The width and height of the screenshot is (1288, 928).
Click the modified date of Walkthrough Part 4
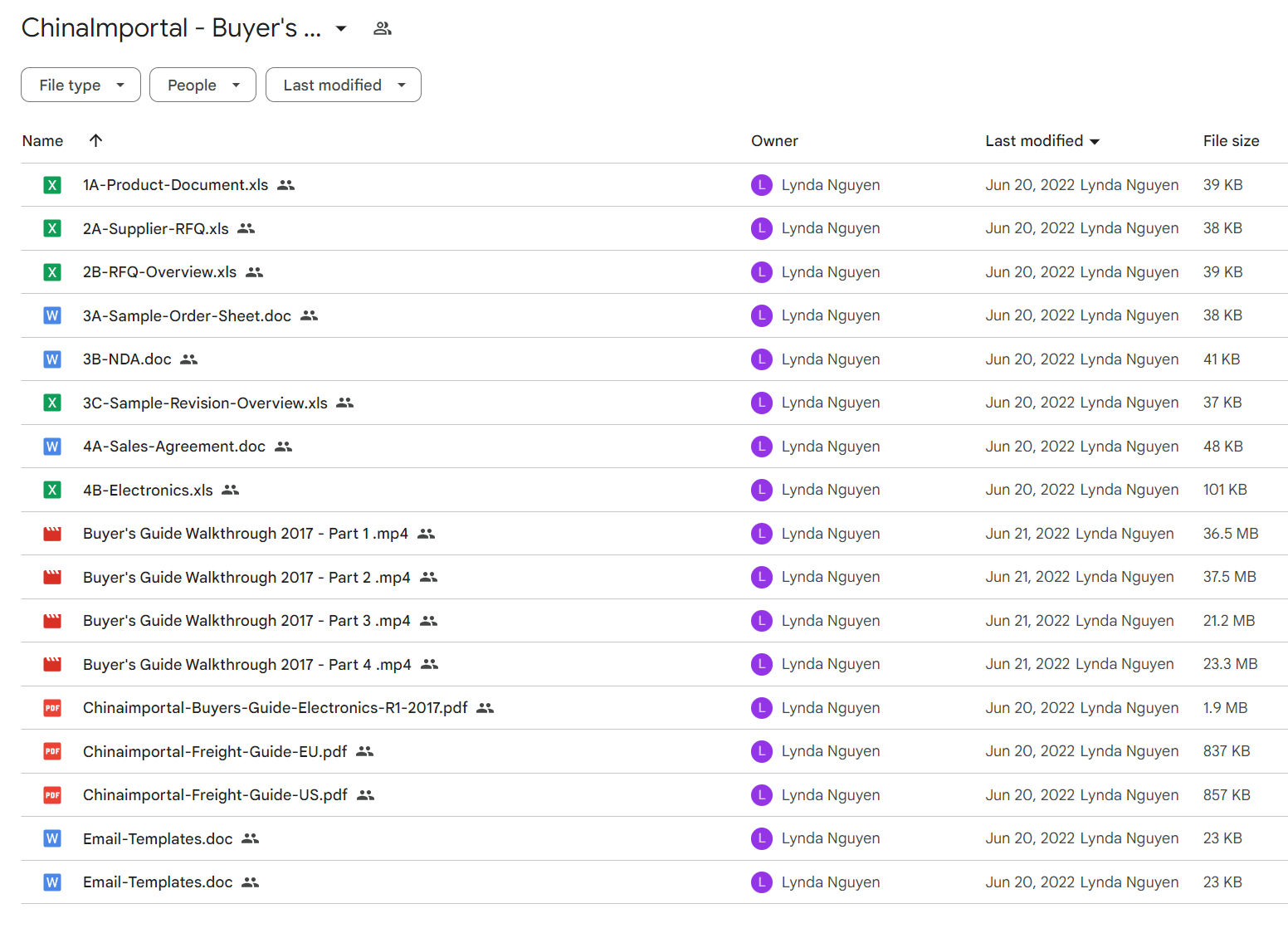[x=1027, y=664]
